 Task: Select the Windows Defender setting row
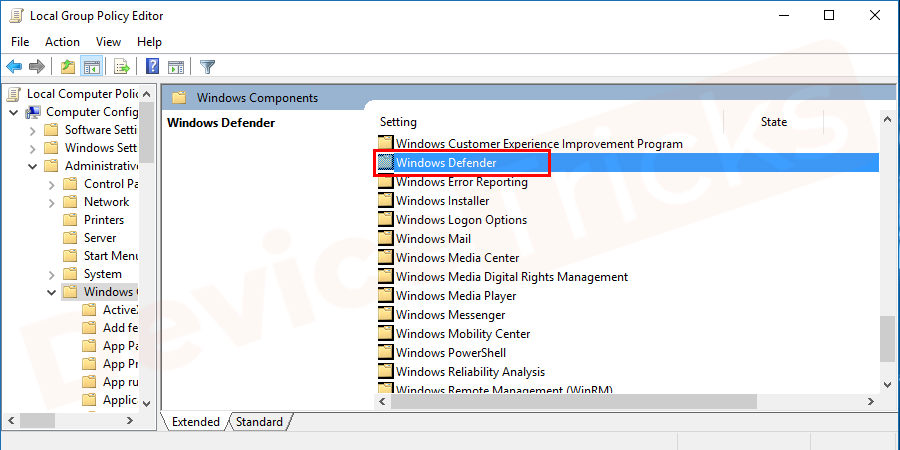tap(627, 163)
